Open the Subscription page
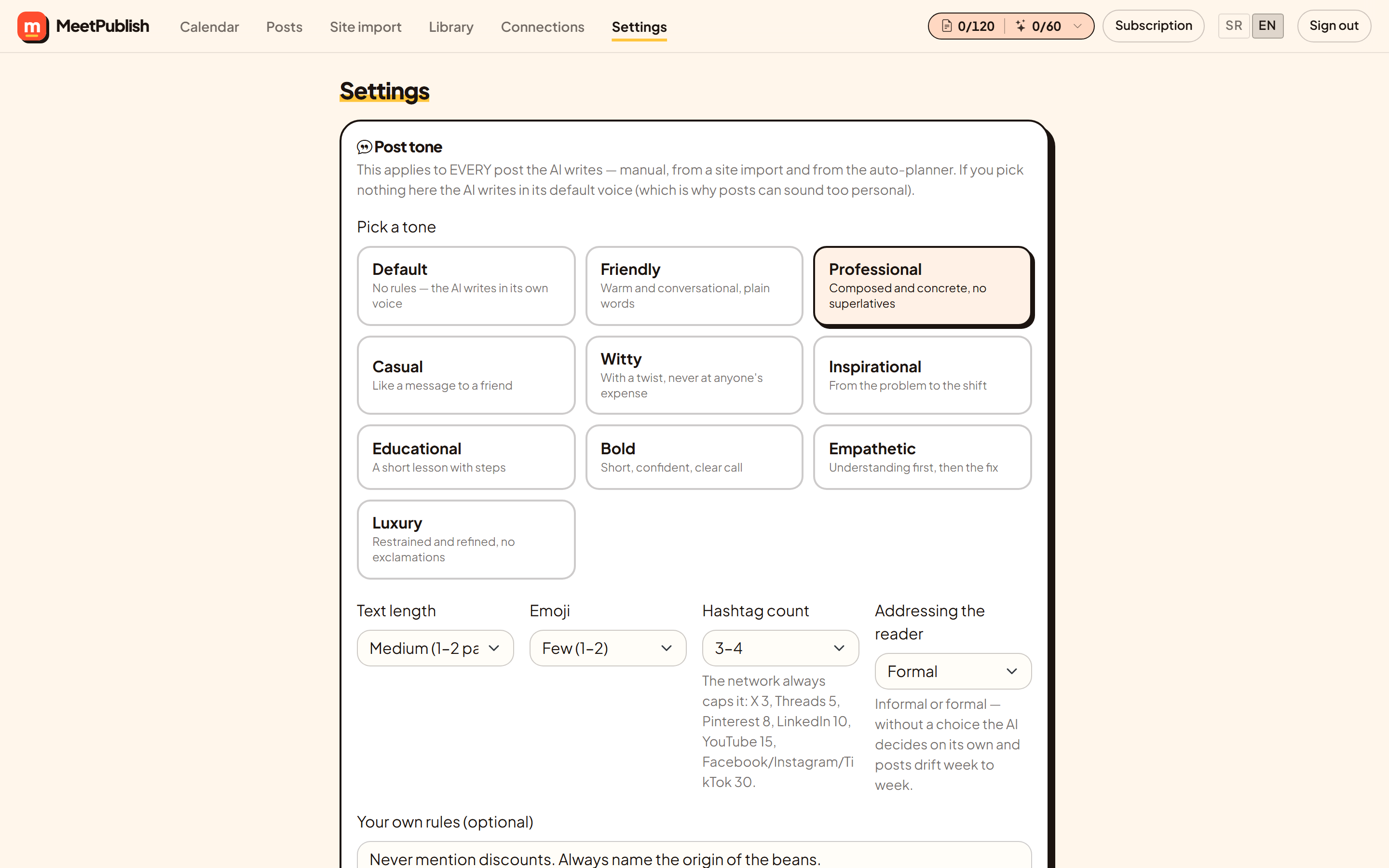Image resolution: width=1389 pixels, height=868 pixels. click(1153, 26)
